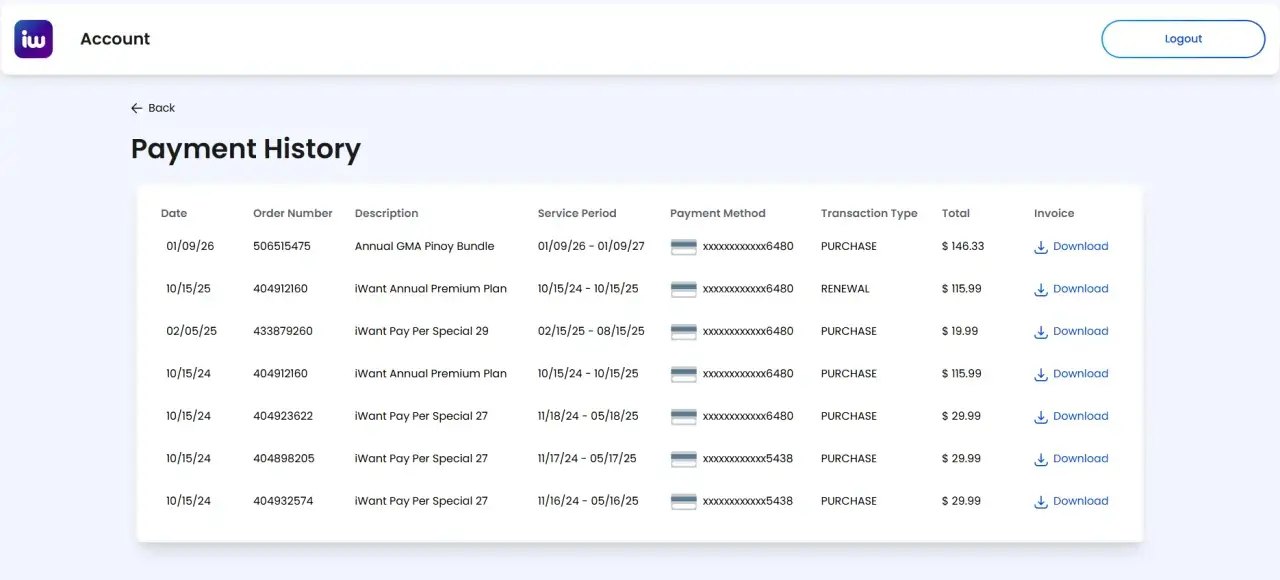Screen dimensions: 1280x580
Task: Click iWant Annual Premium Plan in the RENEWAL row
Action: (431, 289)
